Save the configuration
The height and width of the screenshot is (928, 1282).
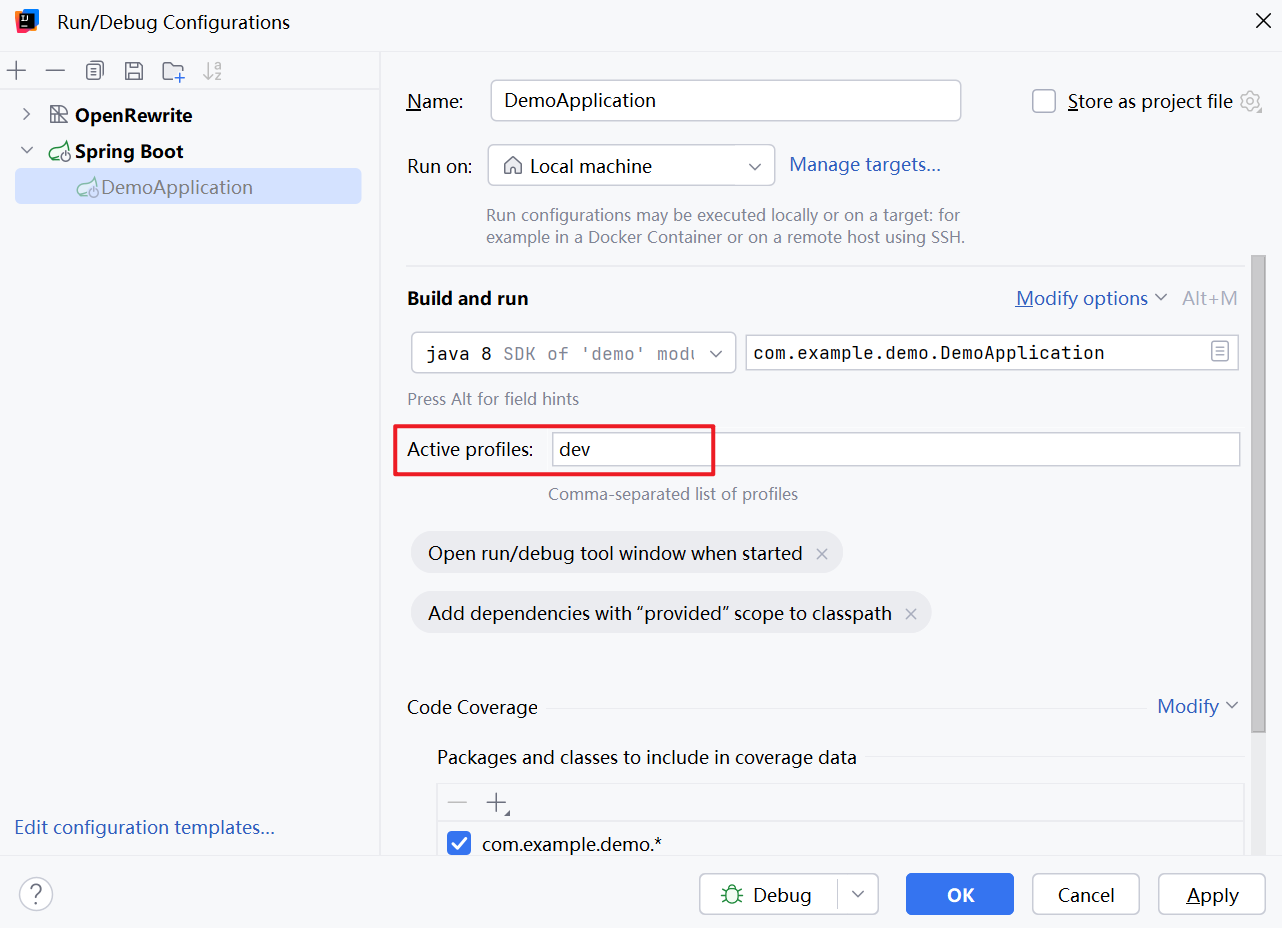(133, 71)
